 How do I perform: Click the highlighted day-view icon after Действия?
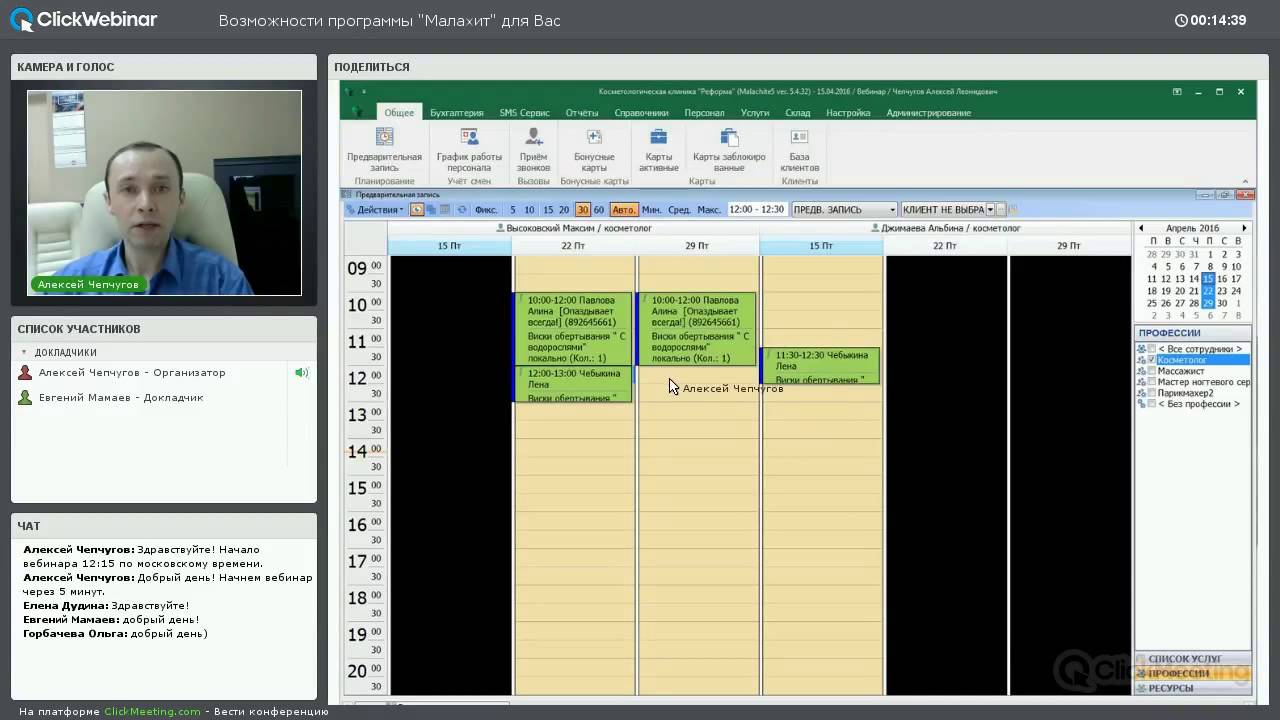417,210
